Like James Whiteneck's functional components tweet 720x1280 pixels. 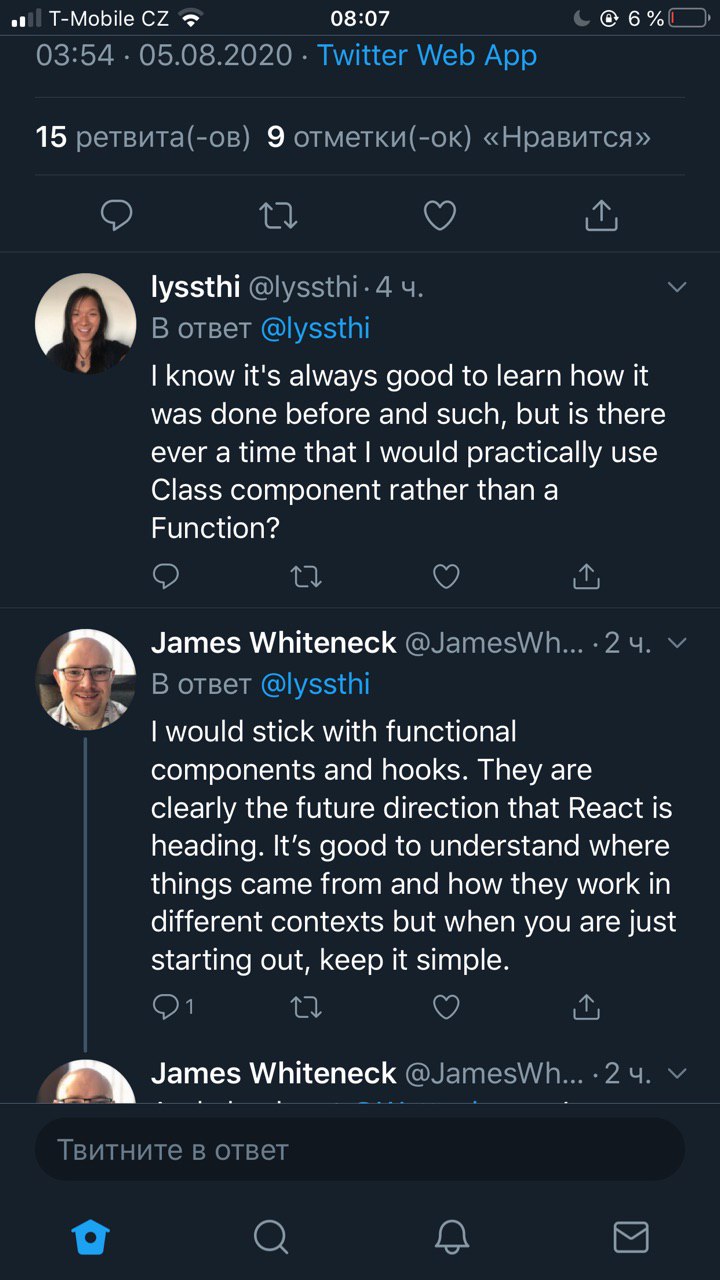(446, 1006)
